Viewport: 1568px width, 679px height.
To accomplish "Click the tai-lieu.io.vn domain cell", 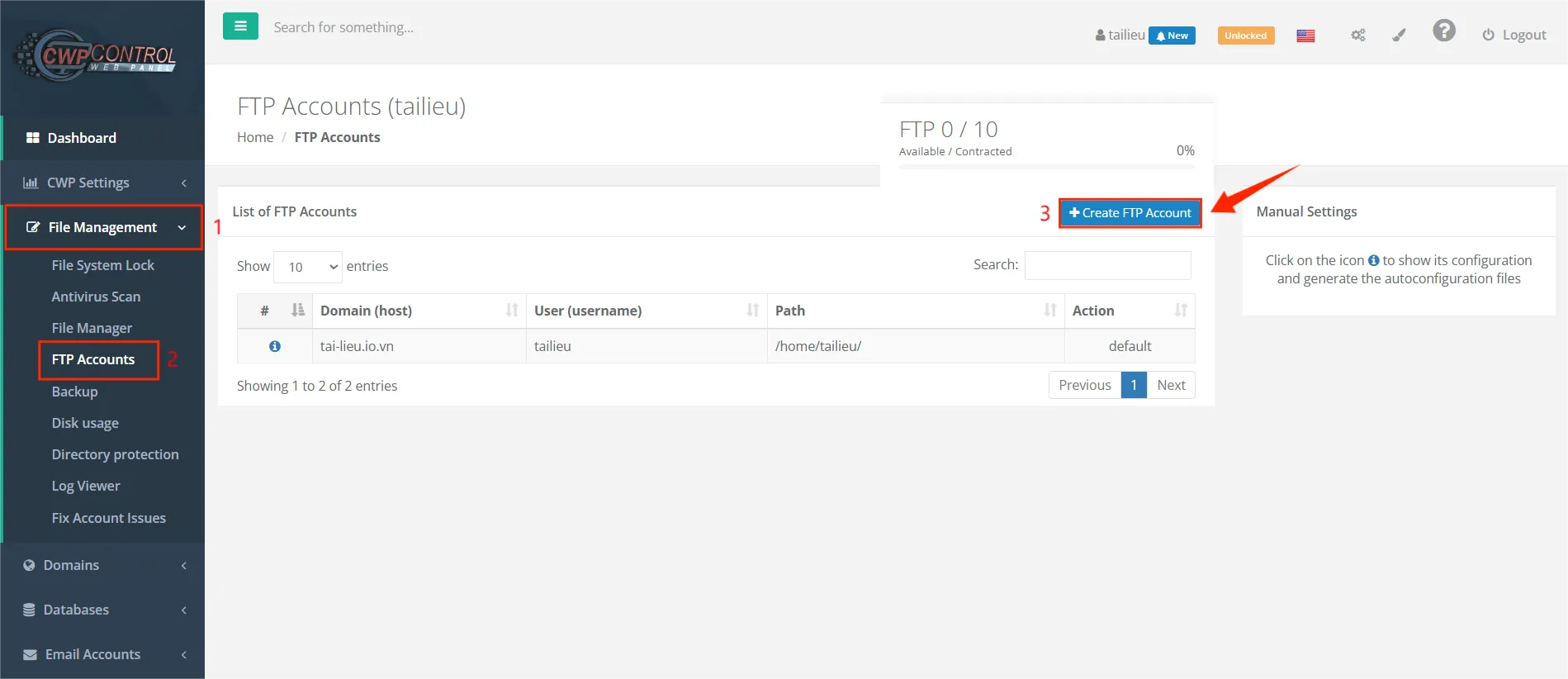I will pyautogui.click(x=419, y=346).
